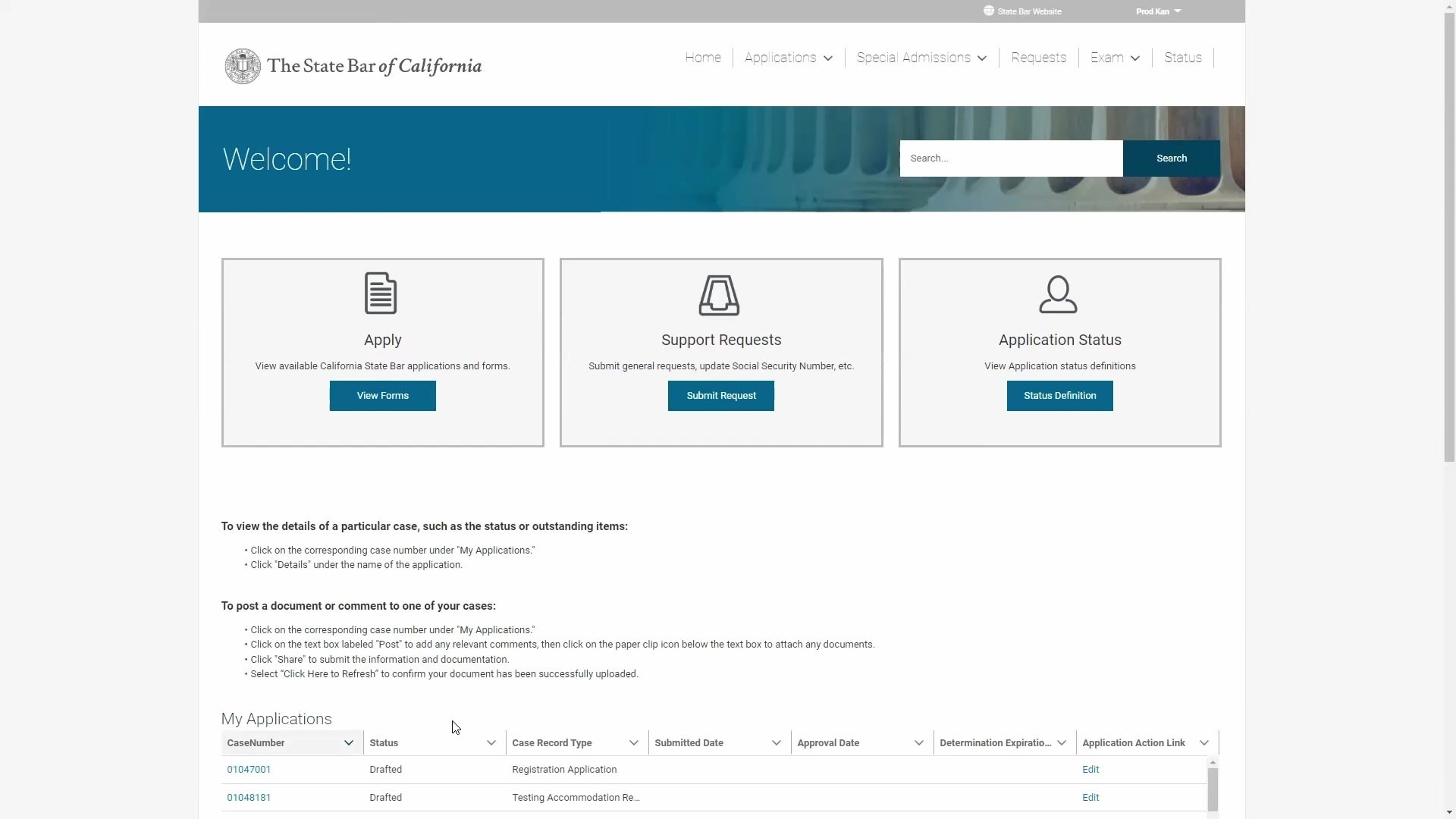Expand the Applications navigation dropdown

click(788, 58)
